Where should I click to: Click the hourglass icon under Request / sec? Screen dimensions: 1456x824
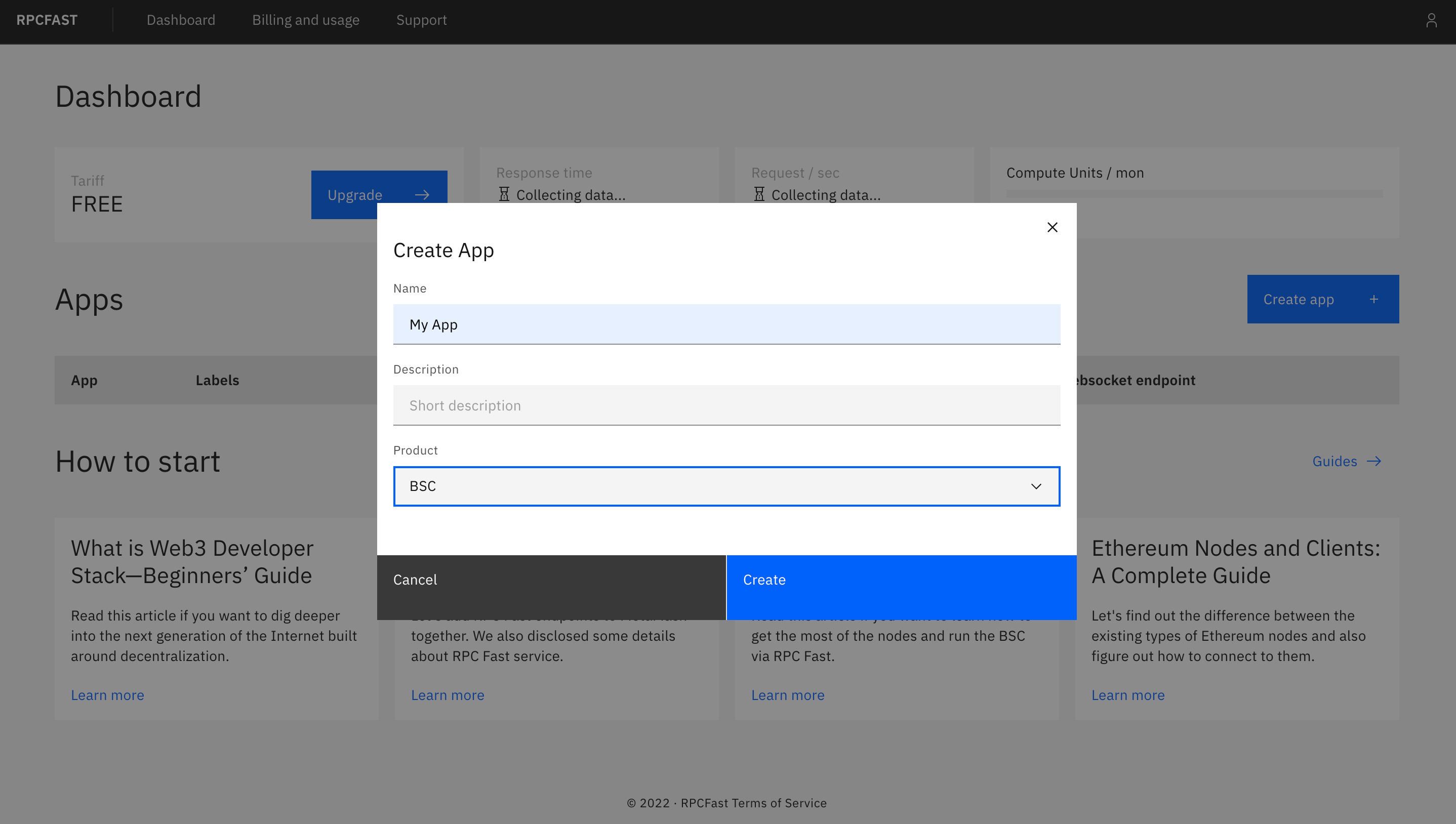coord(758,194)
